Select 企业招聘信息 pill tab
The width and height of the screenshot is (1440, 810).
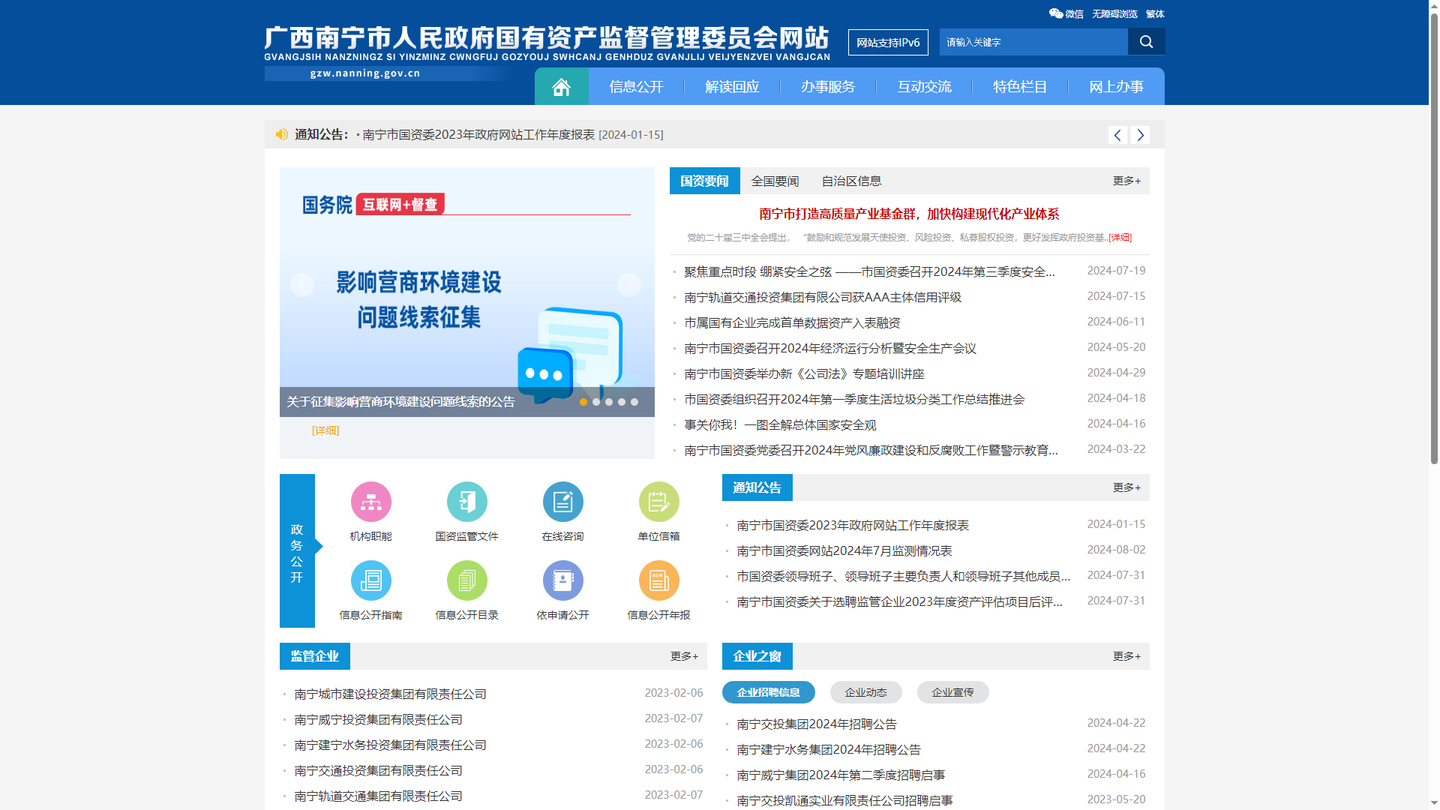point(768,692)
